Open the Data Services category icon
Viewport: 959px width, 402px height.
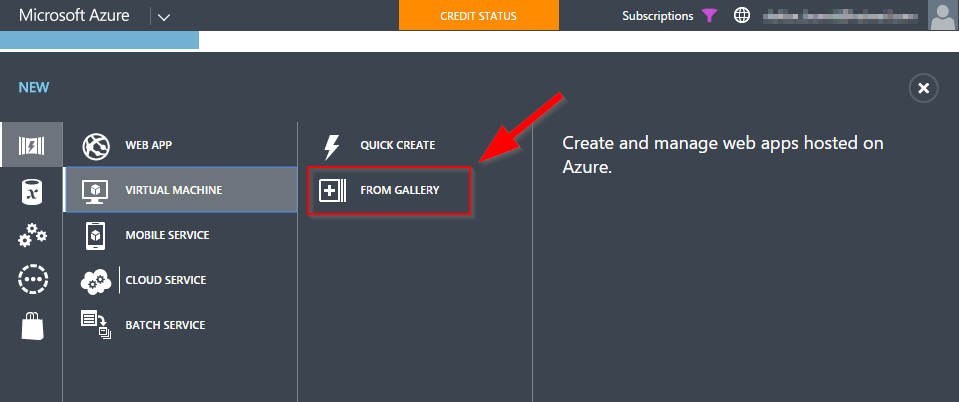(x=31, y=192)
